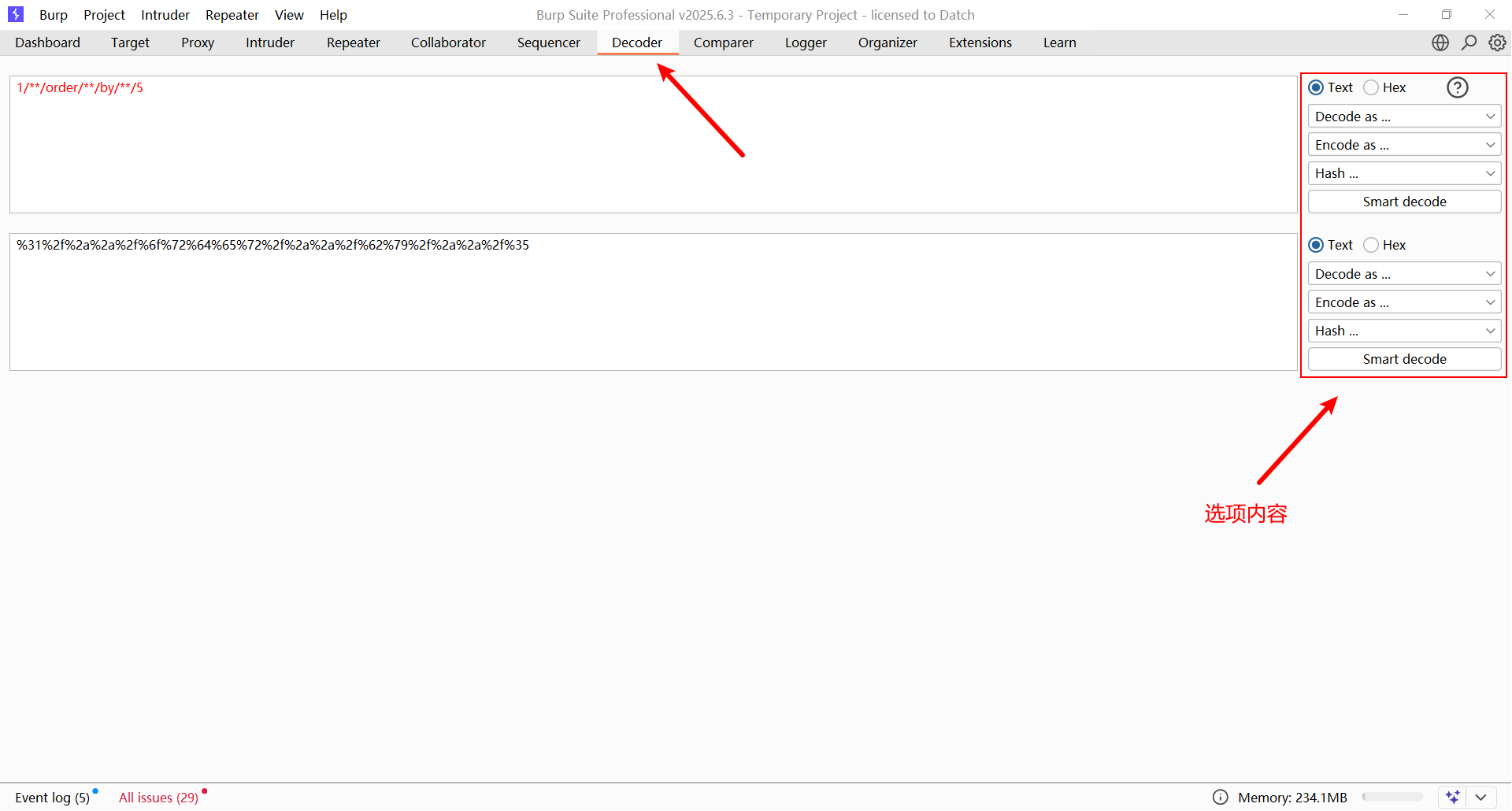Select Text radio in second decoder panel
This screenshot has width=1512, height=811.
pyautogui.click(x=1316, y=245)
